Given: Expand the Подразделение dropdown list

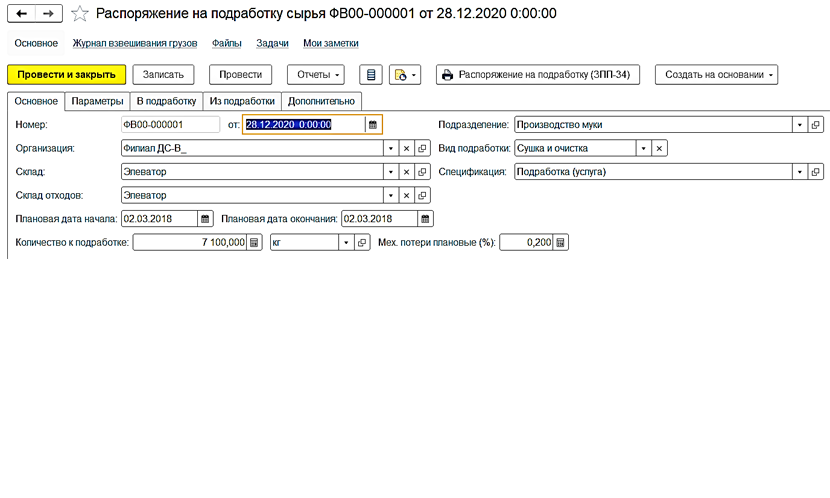Looking at the screenshot, I should [x=800, y=125].
